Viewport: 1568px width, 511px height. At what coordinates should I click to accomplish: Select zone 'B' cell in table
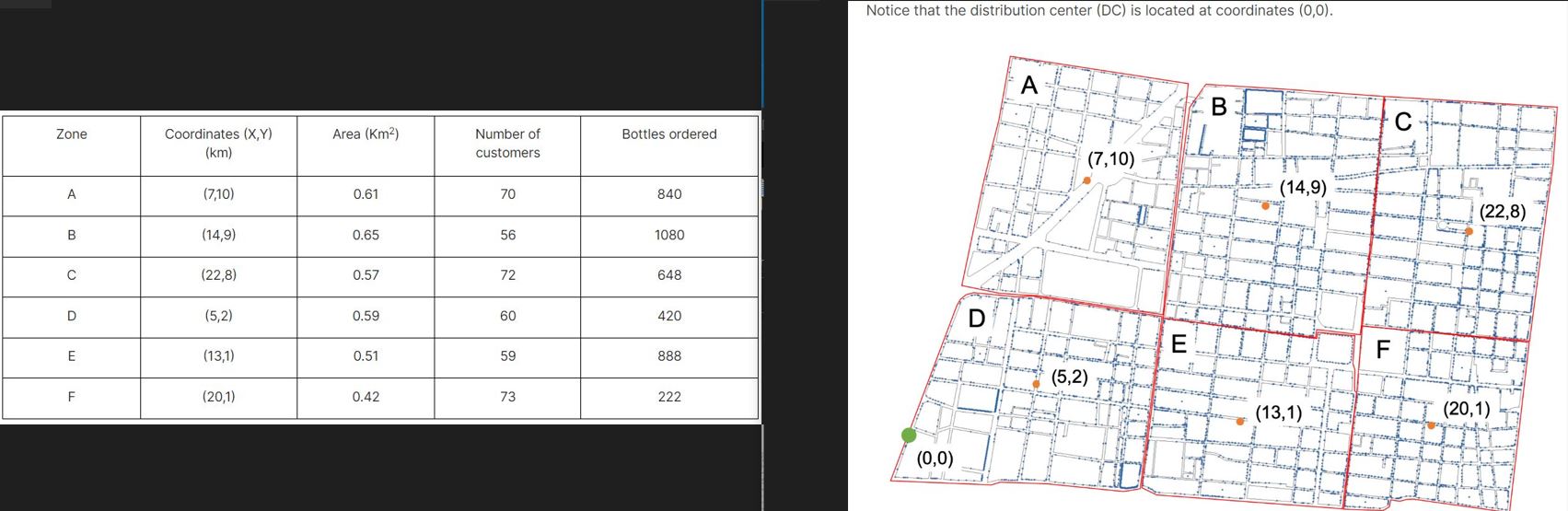(72, 235)
